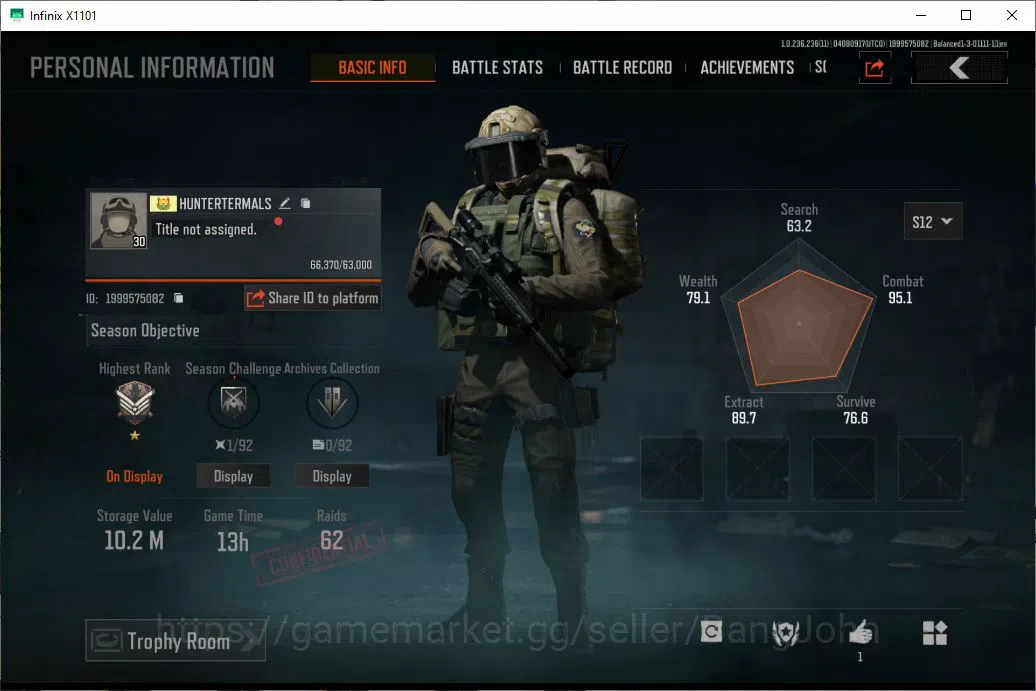Minimize the Infinix X1101 window
Image resolution: width=1036 pixels, height=691 pixels.
coord(920,15)
